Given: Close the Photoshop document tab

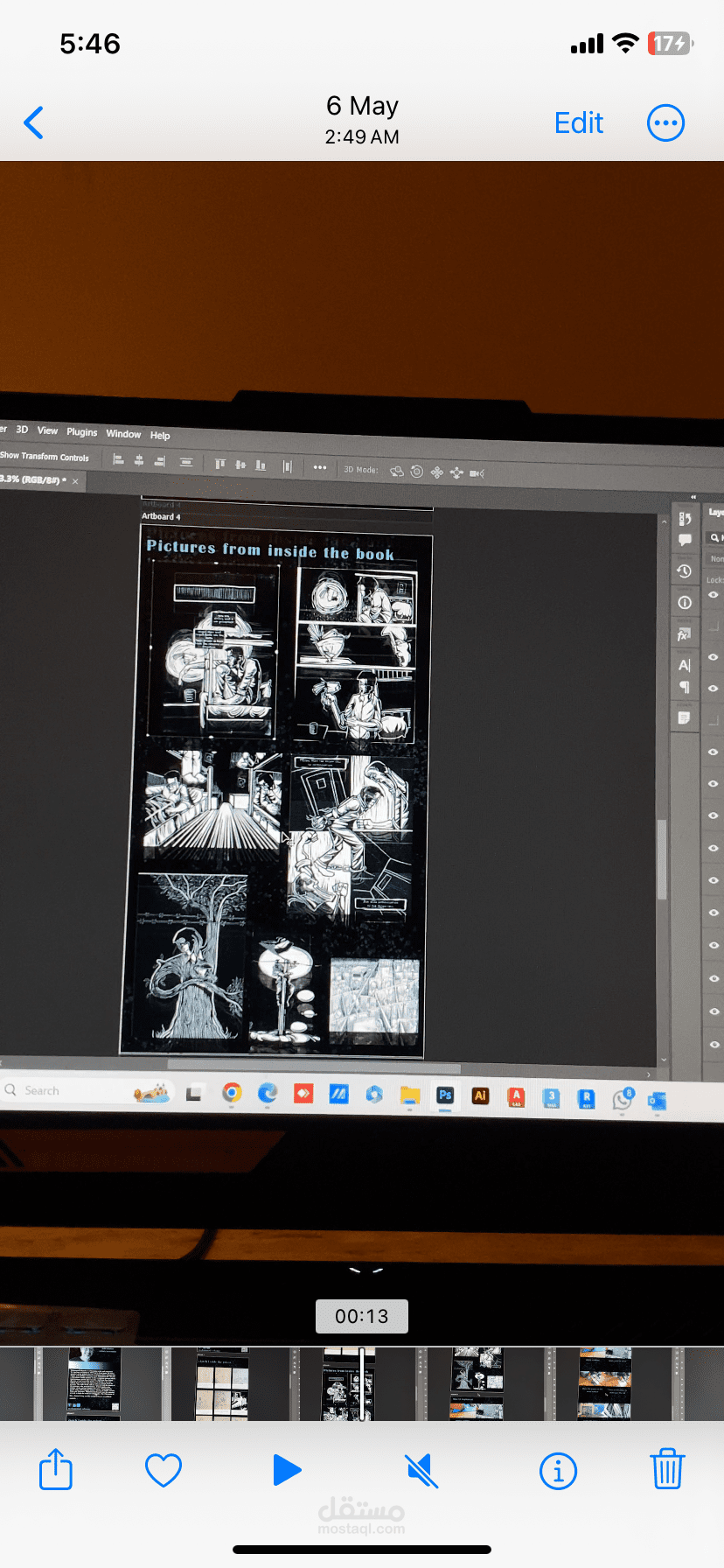Looking at the screenshot, I should [75, 481].
